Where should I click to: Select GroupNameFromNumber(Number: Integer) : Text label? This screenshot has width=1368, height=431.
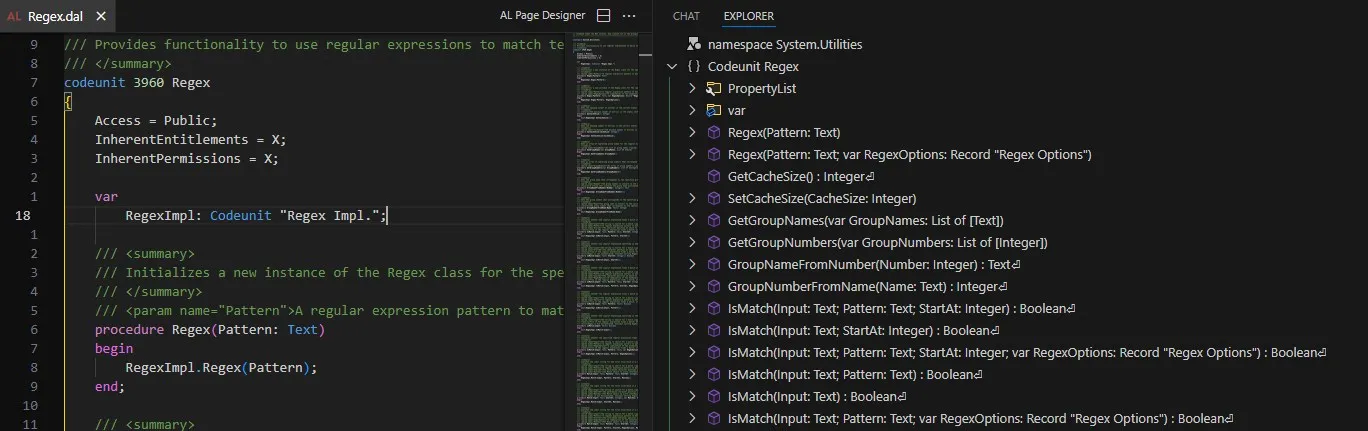click(874, 264)
